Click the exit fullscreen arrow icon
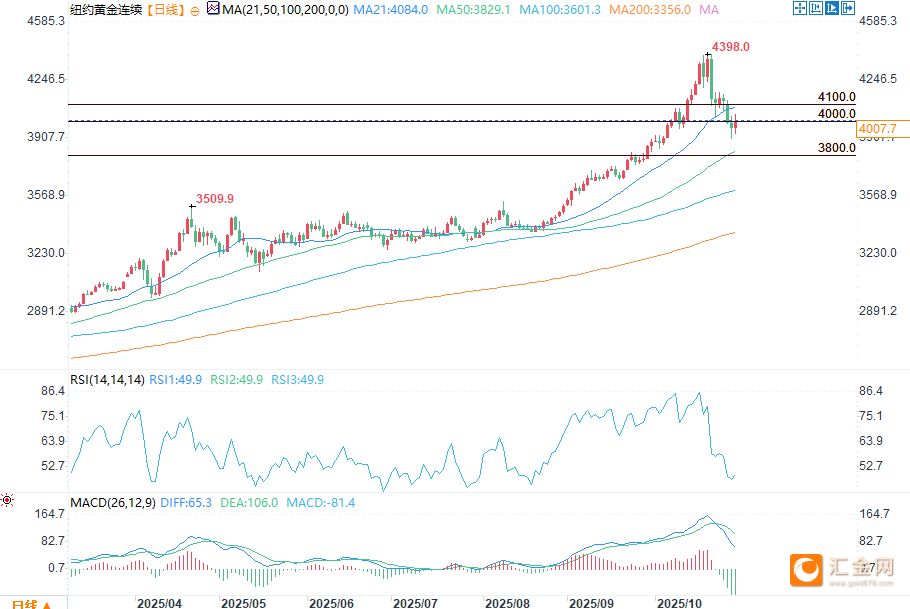This screenshot has width=910, height=609. tap(848, 8)
